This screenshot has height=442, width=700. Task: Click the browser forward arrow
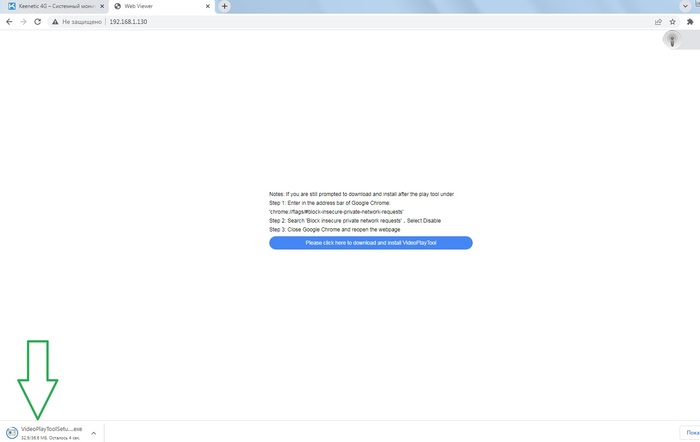pos(23,21)
